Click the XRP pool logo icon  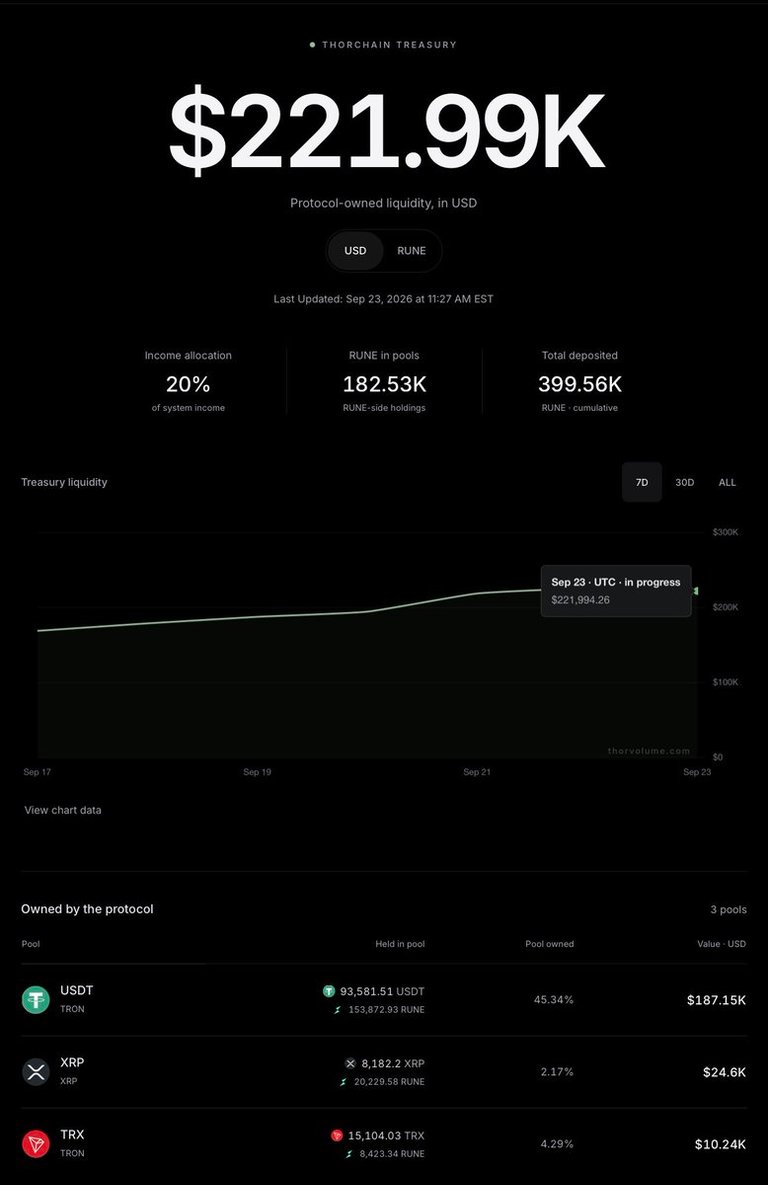pos(36,1072)
